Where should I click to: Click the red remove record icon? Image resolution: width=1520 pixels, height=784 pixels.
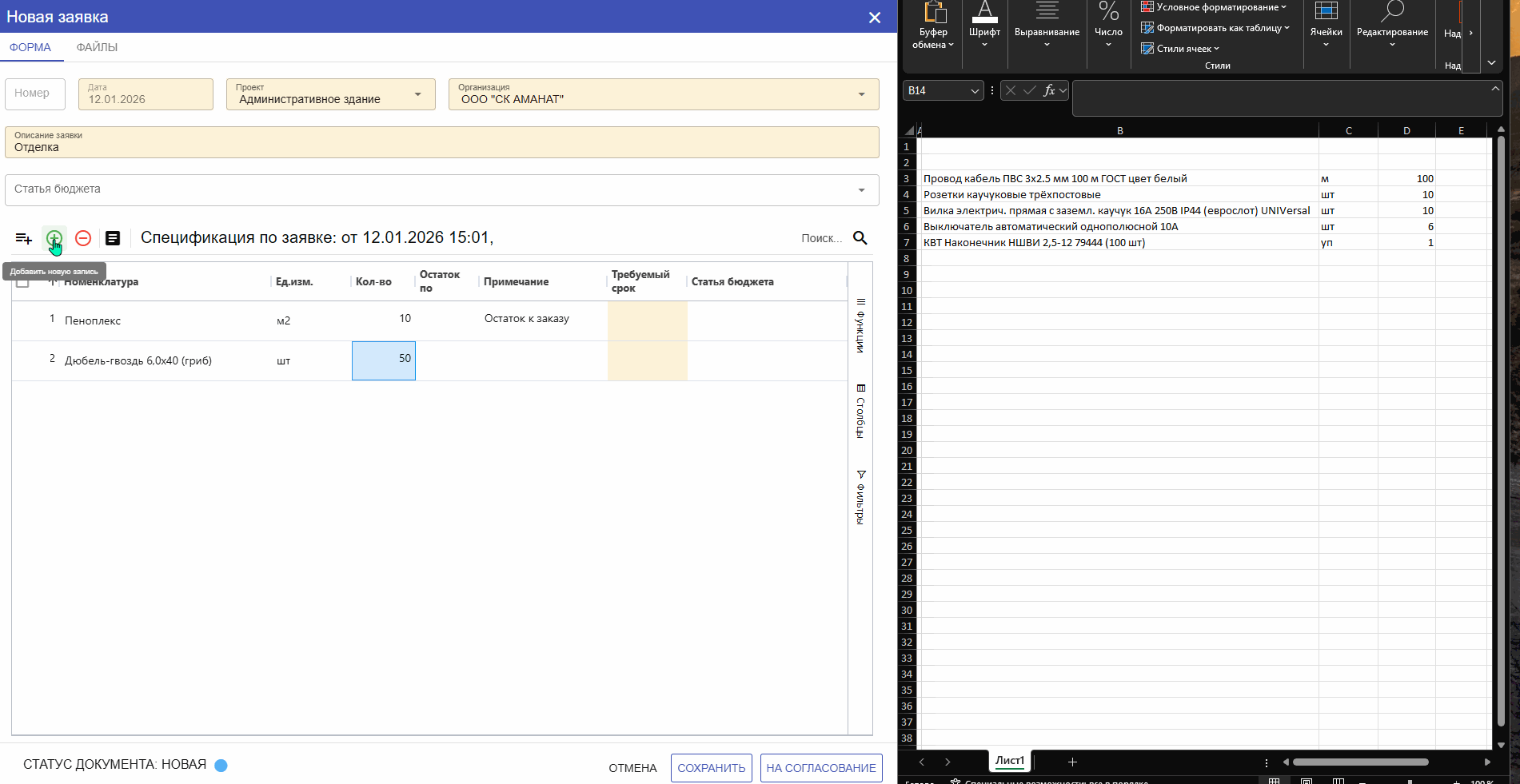83,238
